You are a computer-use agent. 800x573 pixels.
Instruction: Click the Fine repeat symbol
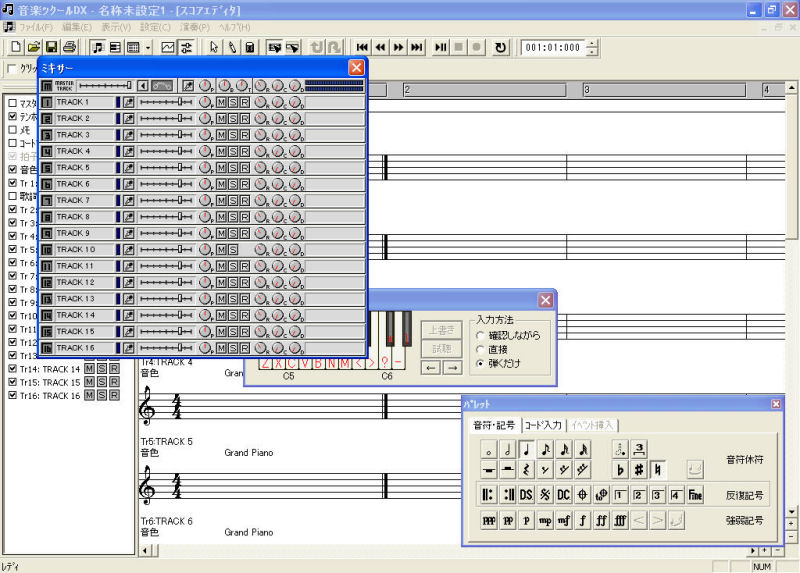(x=695, y=495)
